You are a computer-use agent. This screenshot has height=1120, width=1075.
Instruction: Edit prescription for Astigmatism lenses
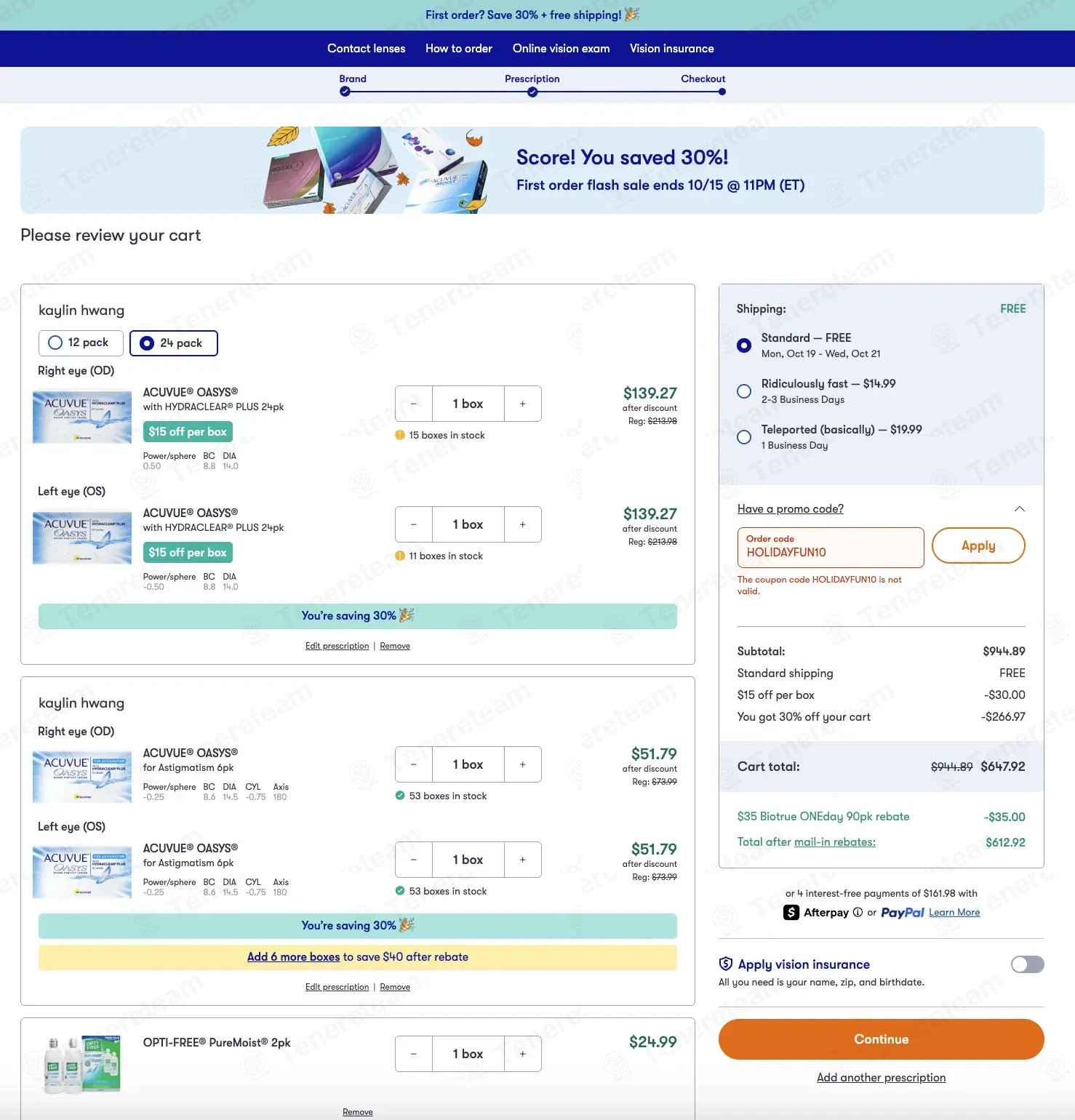(337, 987)
